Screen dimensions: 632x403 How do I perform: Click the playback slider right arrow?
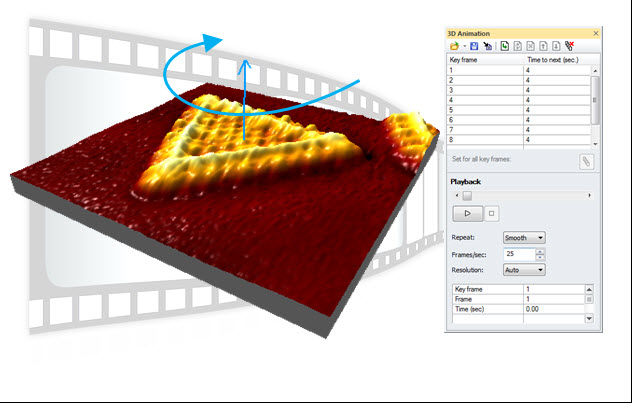[x=589, y=195]
